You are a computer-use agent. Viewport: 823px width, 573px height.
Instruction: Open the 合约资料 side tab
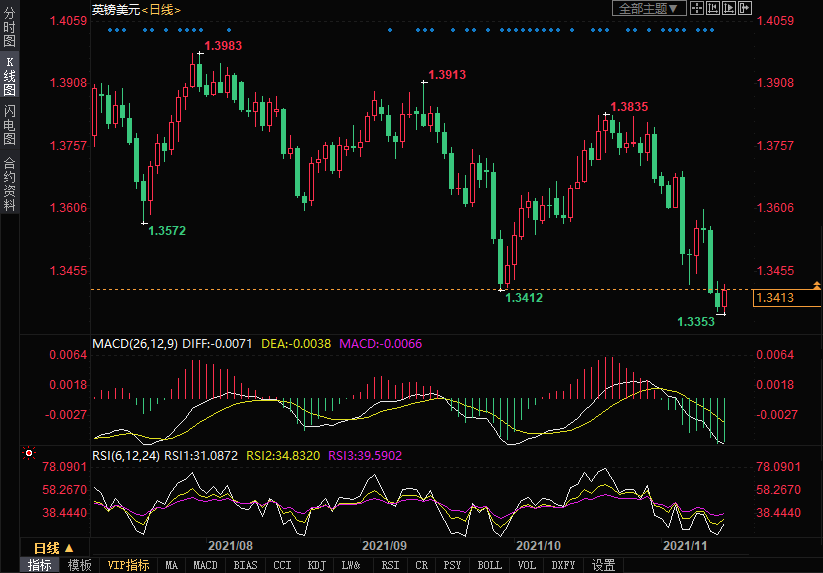9,182
